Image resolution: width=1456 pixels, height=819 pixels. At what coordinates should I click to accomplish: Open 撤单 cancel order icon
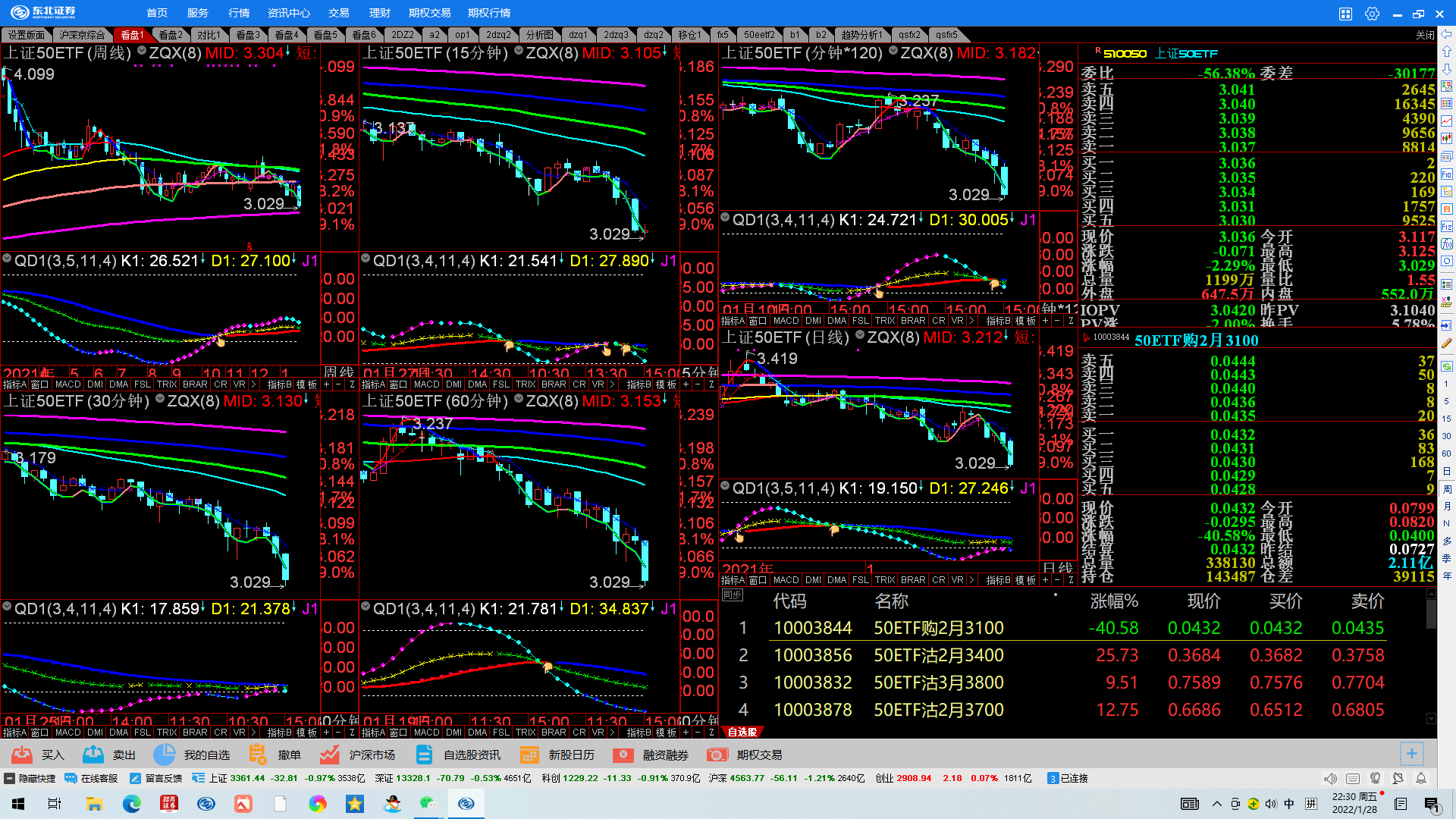(x=258, y=755)
